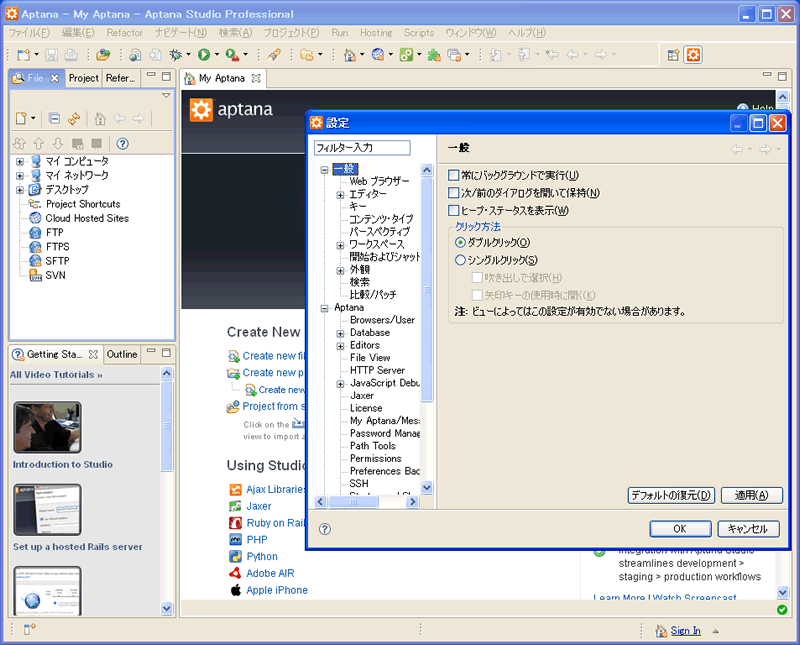This screenshot has height=645, width=800.
Task: Click the Python icon in Using Studio list
Action: click(235, 556)
